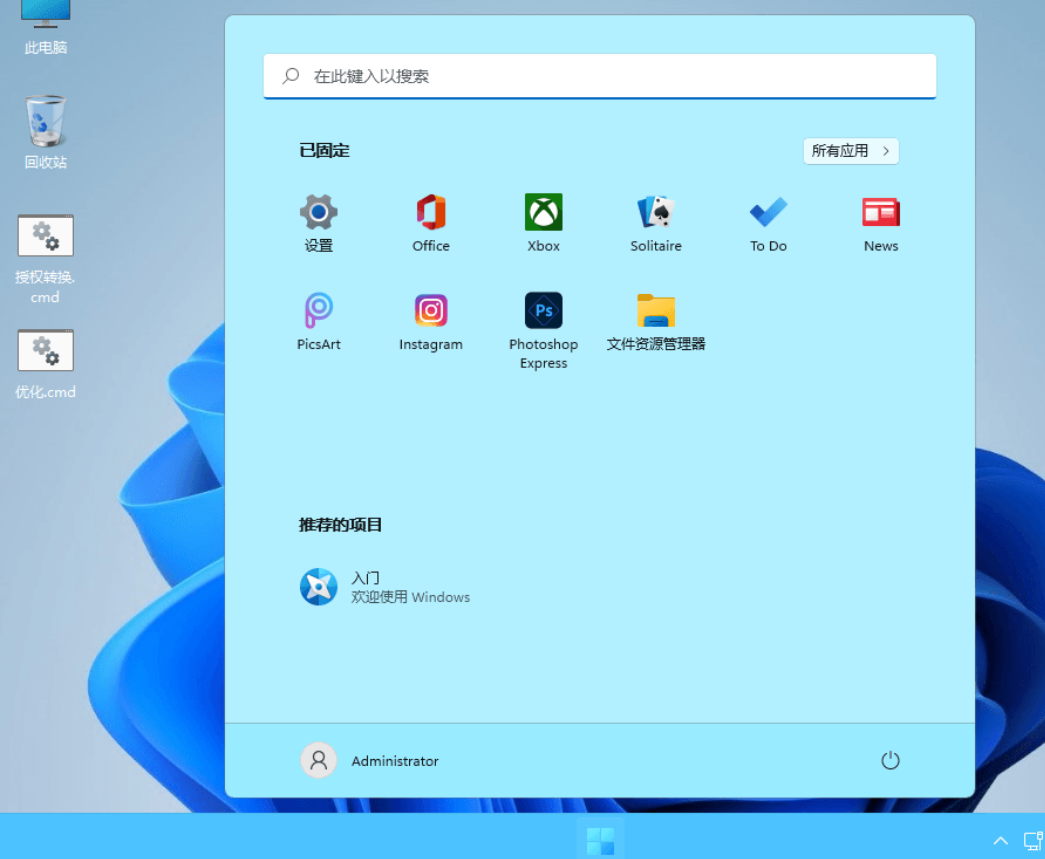Viewport: 1045px width, 859px height.
Task: Open the 设置 (Settings) pinned app
Action: [319, 223]
